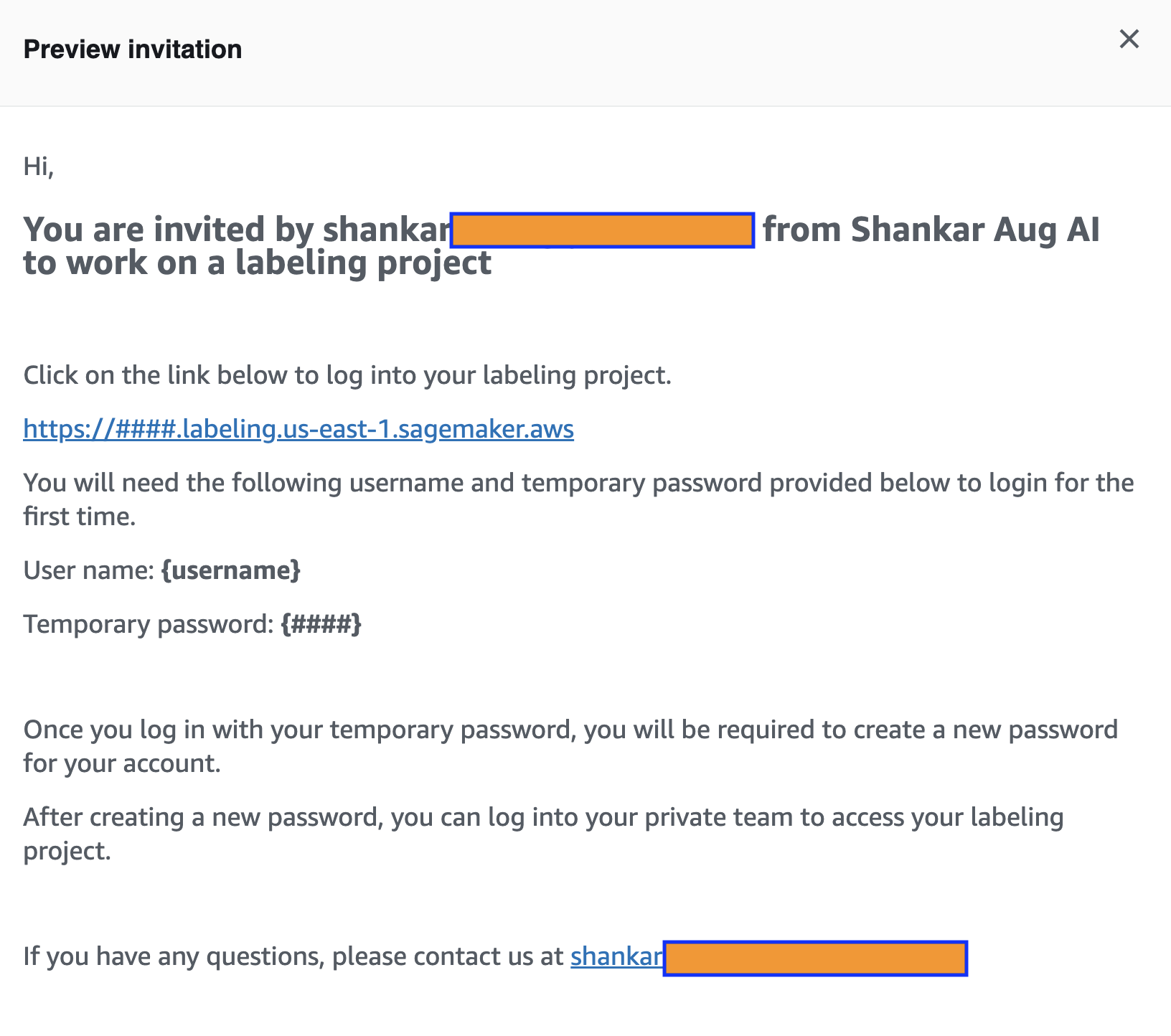Click the shankar contact email link
The image size is (1171, 1036).
[616, 956]
